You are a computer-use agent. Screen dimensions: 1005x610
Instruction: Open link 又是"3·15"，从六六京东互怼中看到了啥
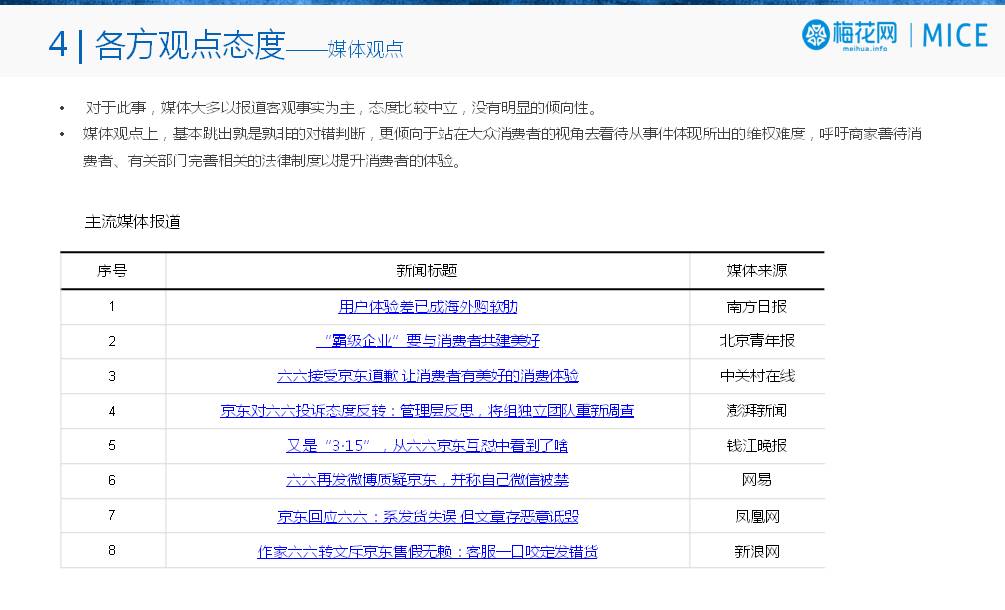coord(426,445)
